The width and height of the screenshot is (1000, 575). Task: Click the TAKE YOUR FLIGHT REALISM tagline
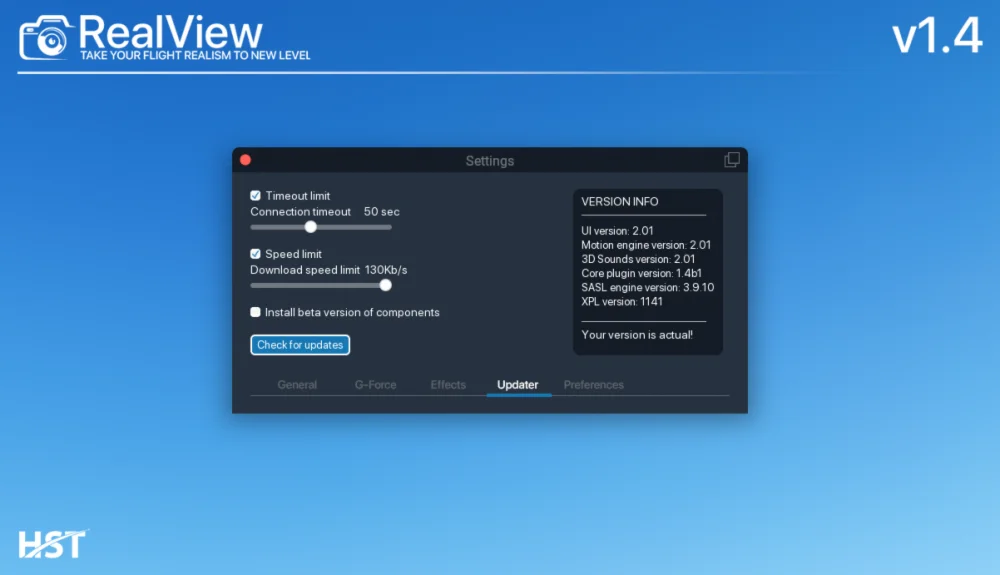tap(195, 55)
